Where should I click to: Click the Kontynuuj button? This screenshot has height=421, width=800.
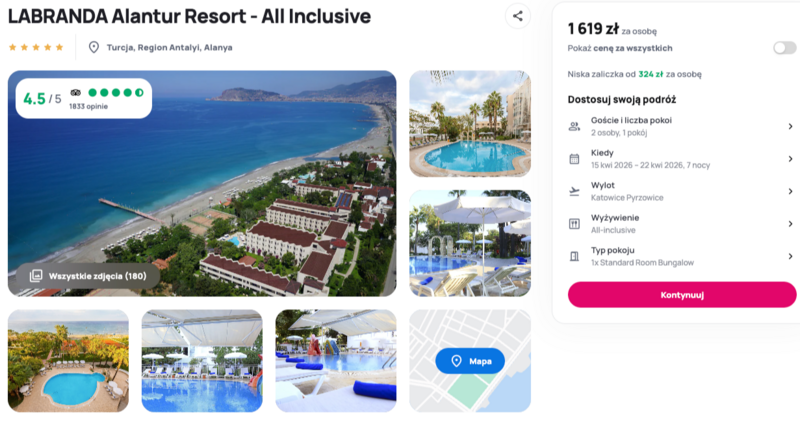(682, 294)
